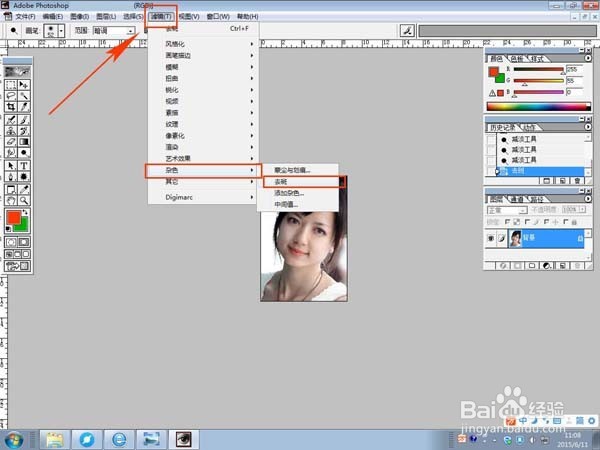Open brush dynamics icon in options bar
The height and width of the screenshot is (450, 600).
click(408, 31)
